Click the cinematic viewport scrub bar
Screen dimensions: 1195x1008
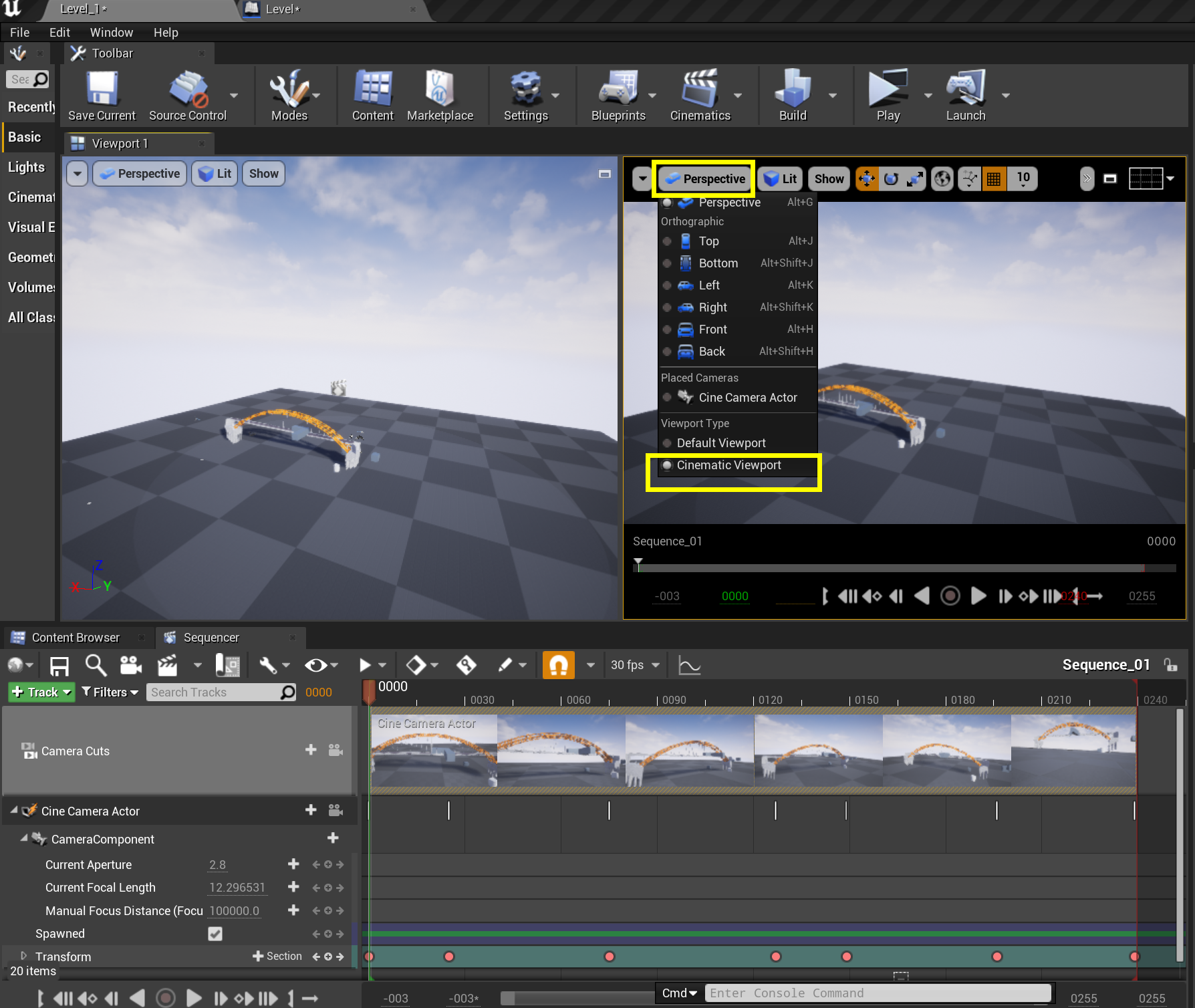[904, 568]
